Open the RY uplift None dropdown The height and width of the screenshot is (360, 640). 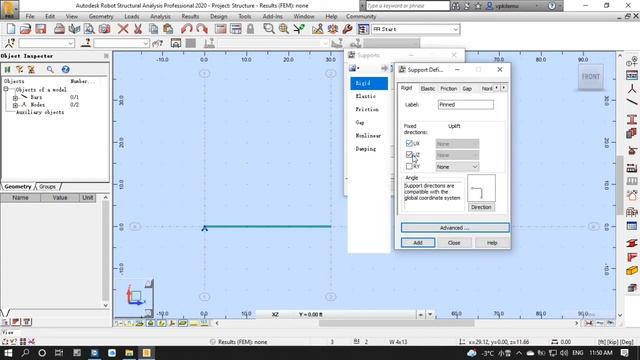[x=457, y=167]
